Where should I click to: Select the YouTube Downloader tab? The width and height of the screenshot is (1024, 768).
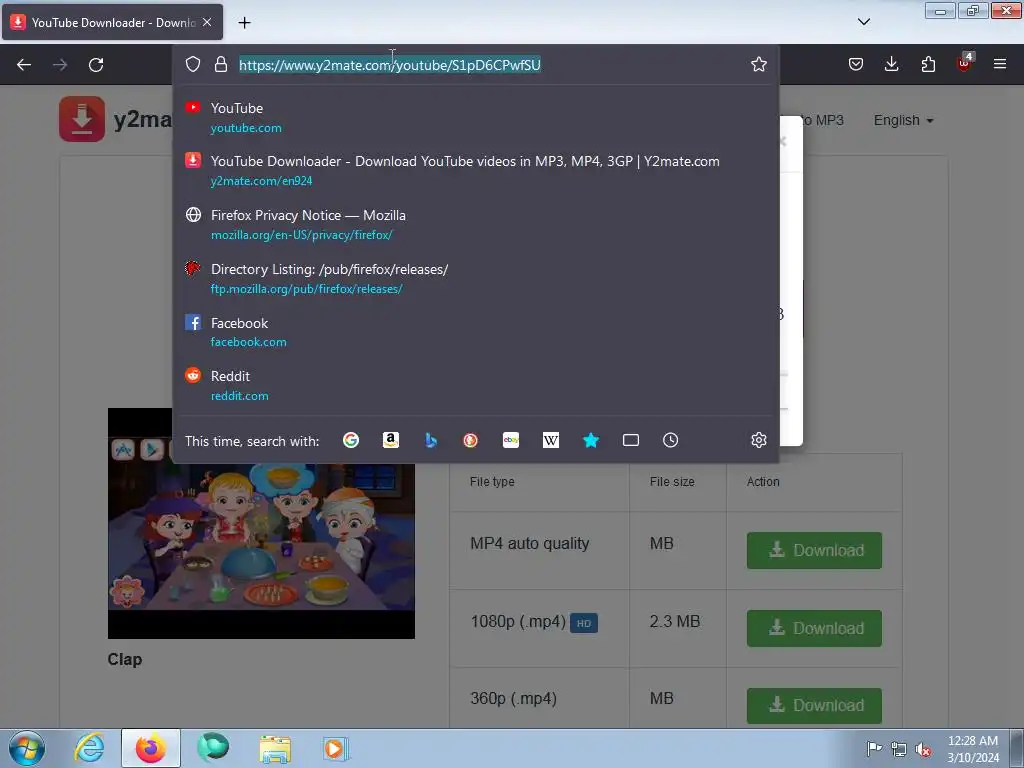(x=112, y=22)
